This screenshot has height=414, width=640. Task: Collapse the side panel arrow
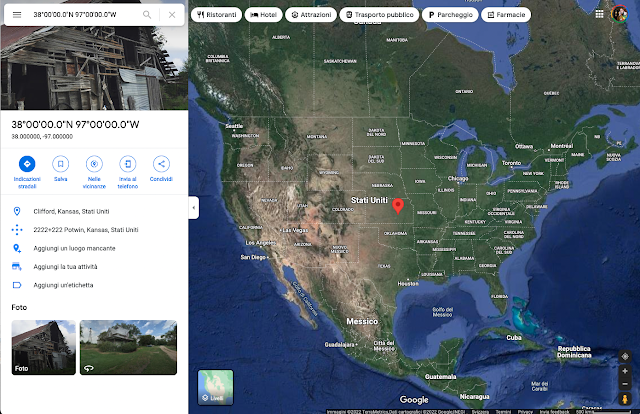tap(193, 207)
